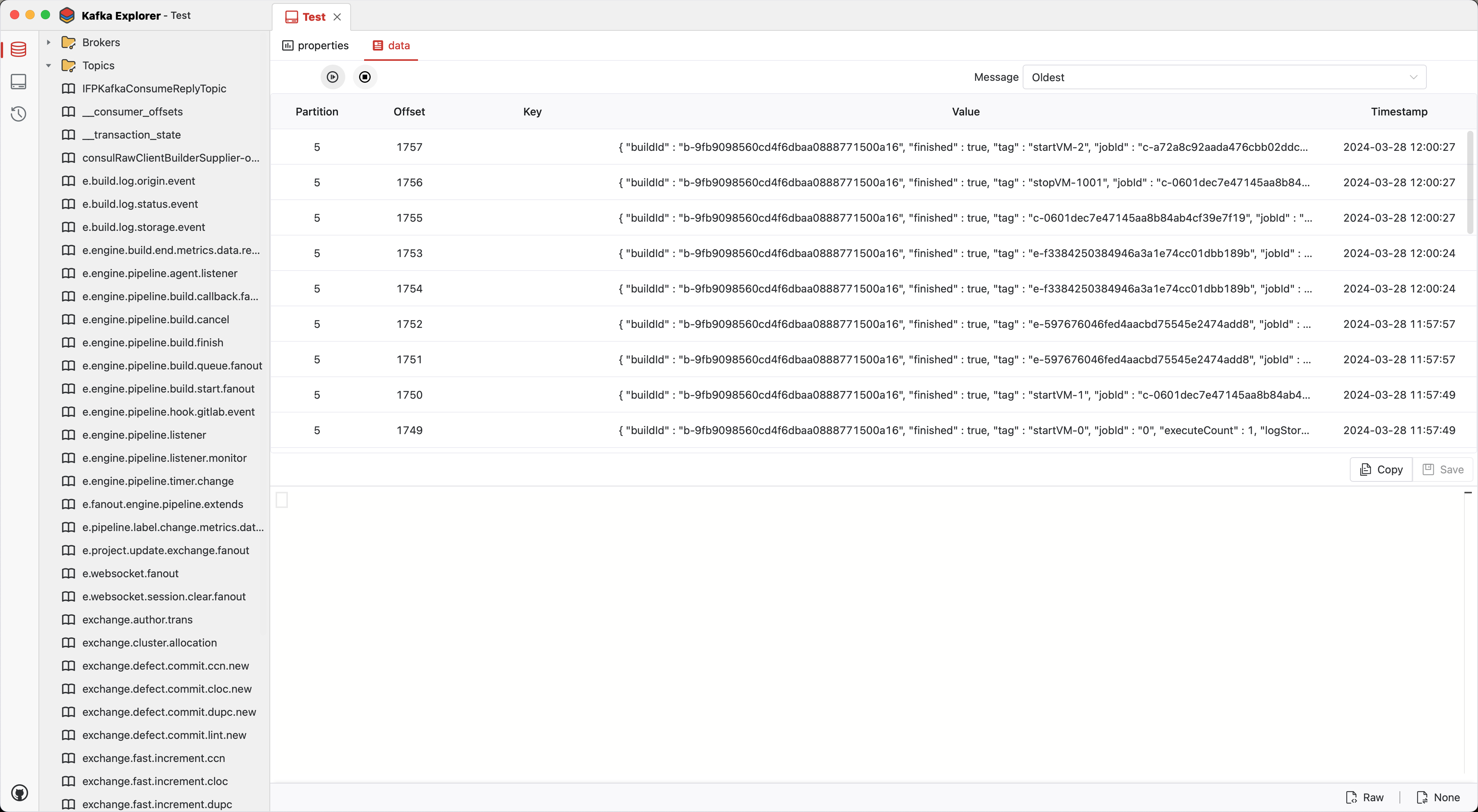The image size is (1478, 812).
Task: Select the None format option
Action: pos(1438,797)
